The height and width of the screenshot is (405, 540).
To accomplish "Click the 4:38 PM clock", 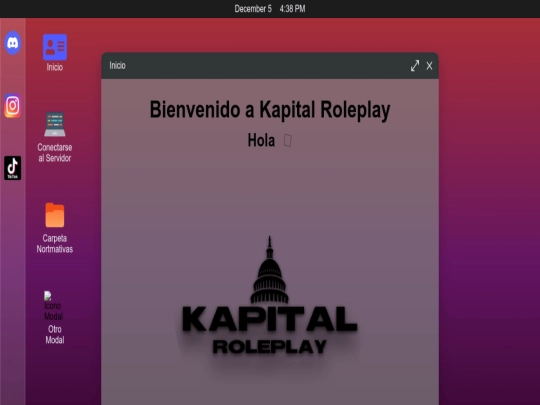I will (292, 9).
